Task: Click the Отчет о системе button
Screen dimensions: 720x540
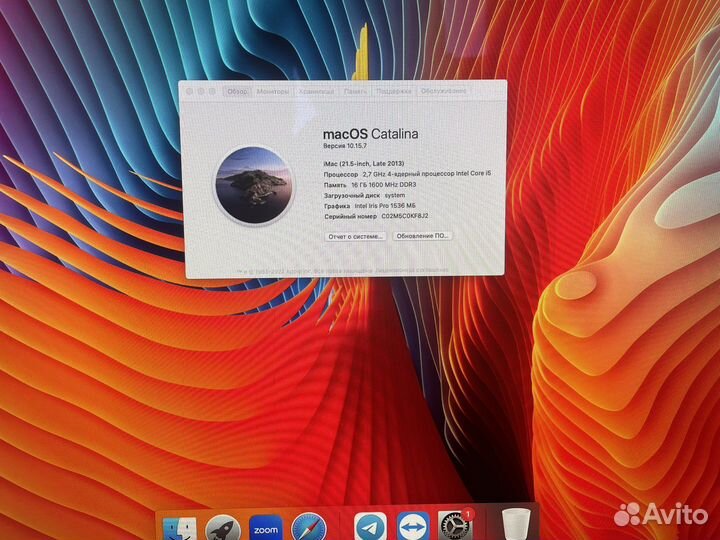Action: [355, 236]
